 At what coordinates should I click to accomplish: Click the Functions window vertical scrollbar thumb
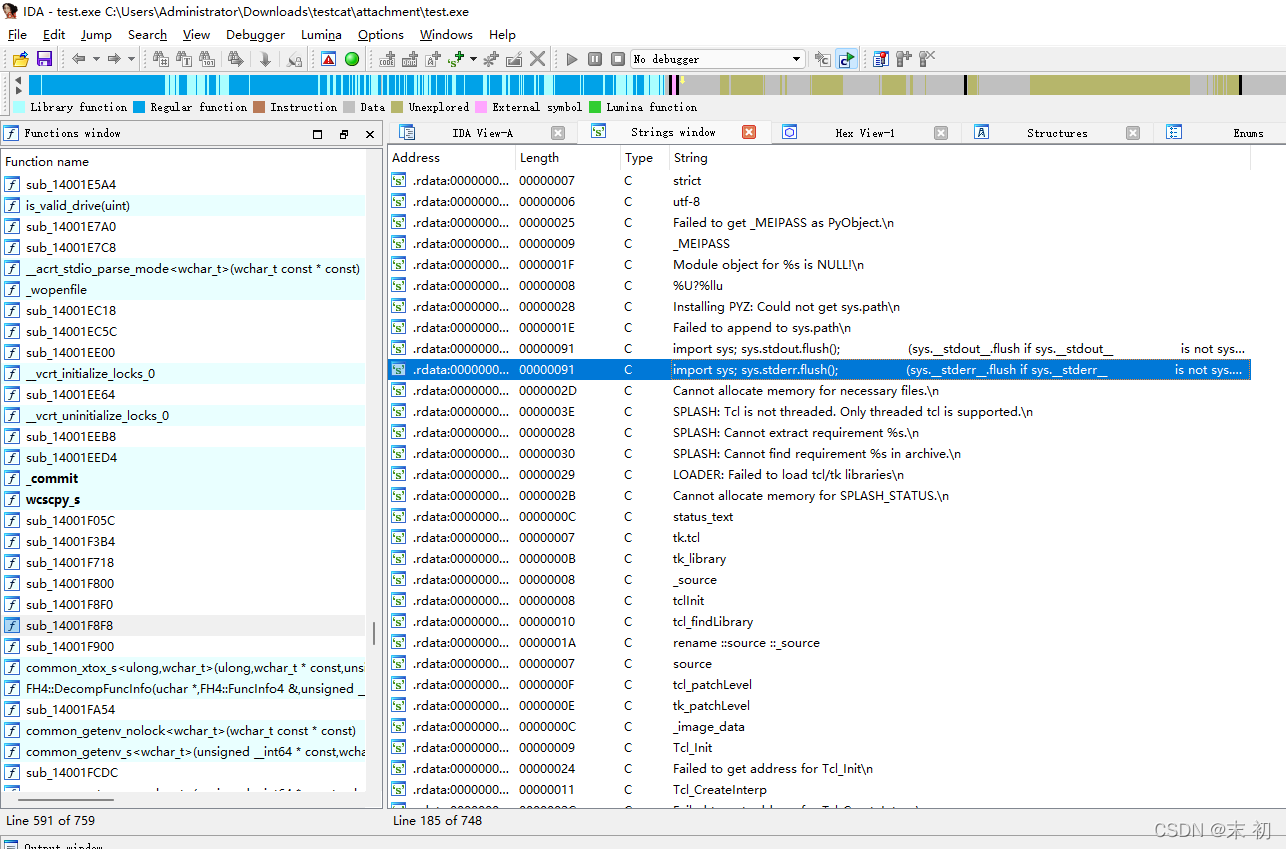[x=374, y=634]
